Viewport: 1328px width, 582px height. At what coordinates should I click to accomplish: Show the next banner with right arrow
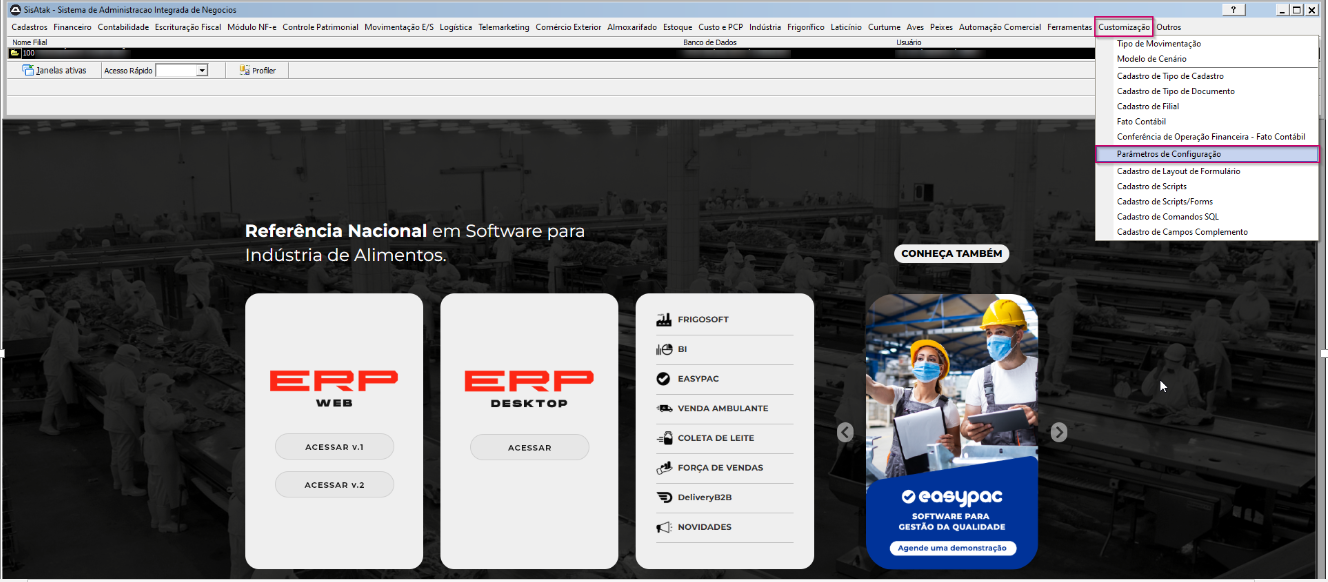(x=1059, y=432)
